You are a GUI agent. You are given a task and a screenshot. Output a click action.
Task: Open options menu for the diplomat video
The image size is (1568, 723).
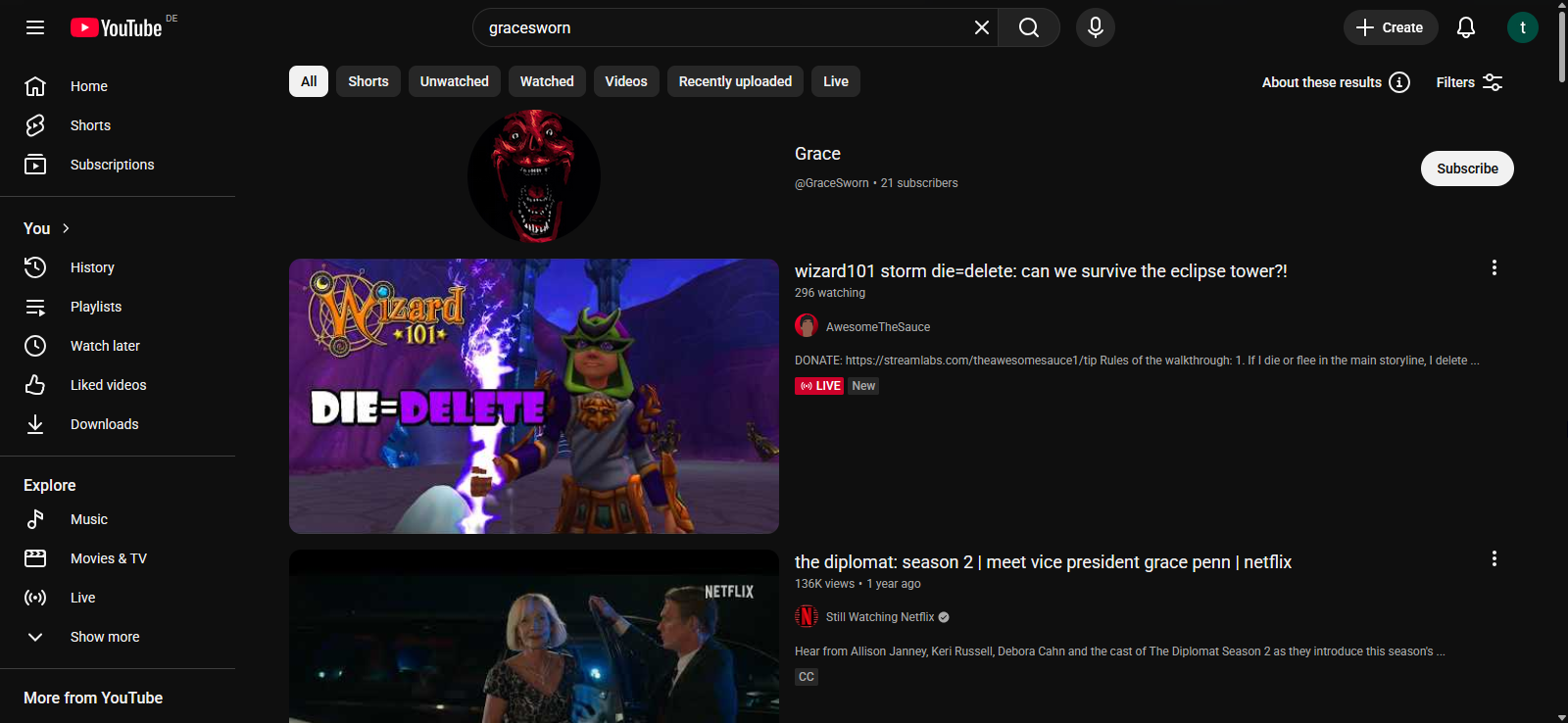(1494, 558)
